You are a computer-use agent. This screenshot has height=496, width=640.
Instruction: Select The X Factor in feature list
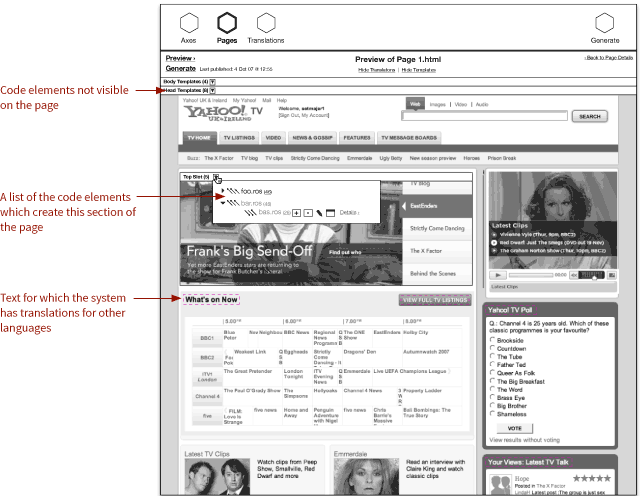coord(437,251)
